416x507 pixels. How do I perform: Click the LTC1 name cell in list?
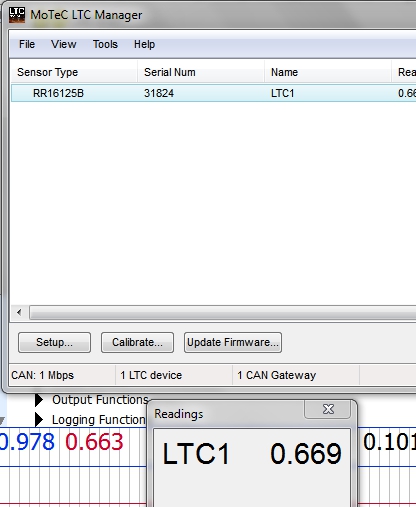(x=283, y=93)
